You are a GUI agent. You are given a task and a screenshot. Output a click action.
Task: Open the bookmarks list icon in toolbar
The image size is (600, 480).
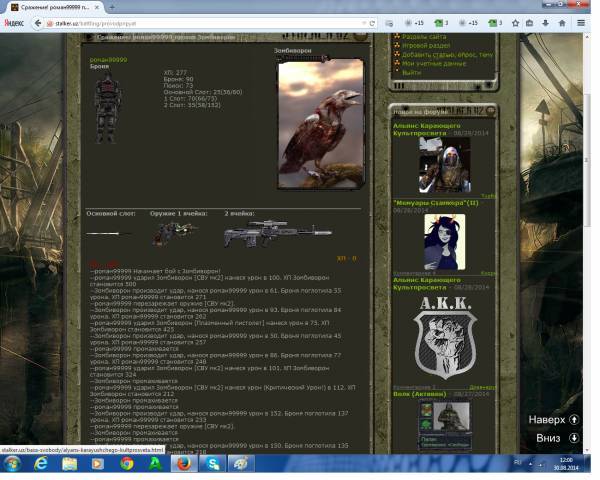(530, 23)
